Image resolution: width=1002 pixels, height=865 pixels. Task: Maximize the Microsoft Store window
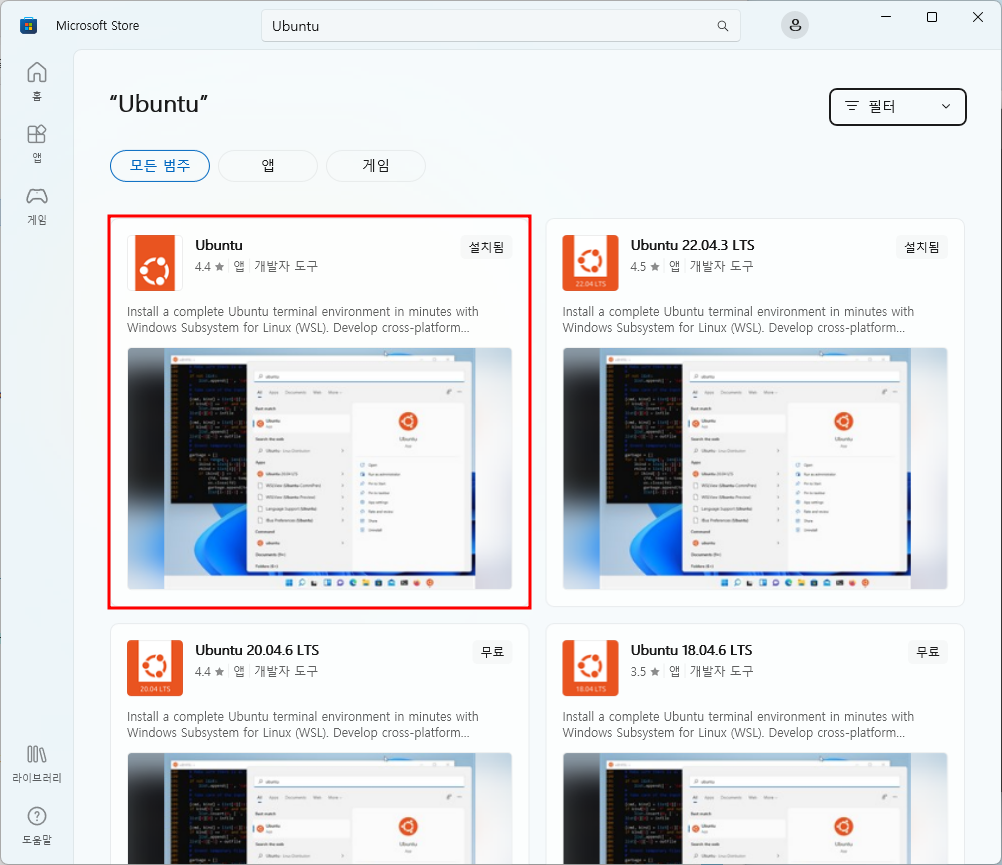pyautogui.click(x=932, y=17)
